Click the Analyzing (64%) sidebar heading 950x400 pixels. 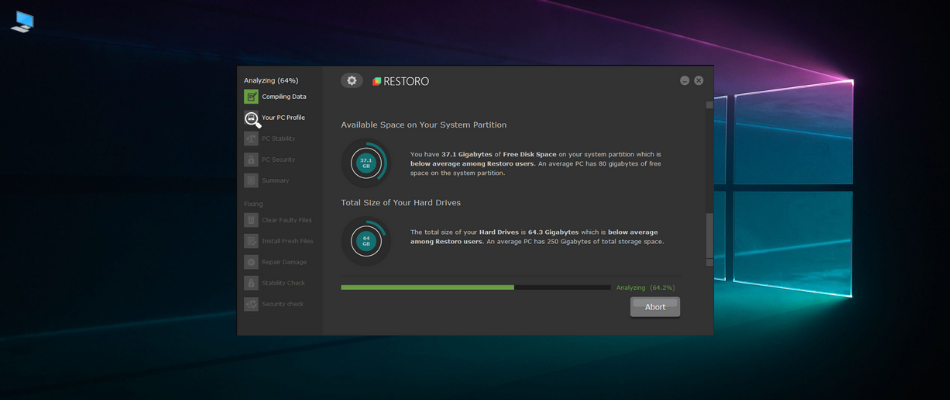point(271,81)
